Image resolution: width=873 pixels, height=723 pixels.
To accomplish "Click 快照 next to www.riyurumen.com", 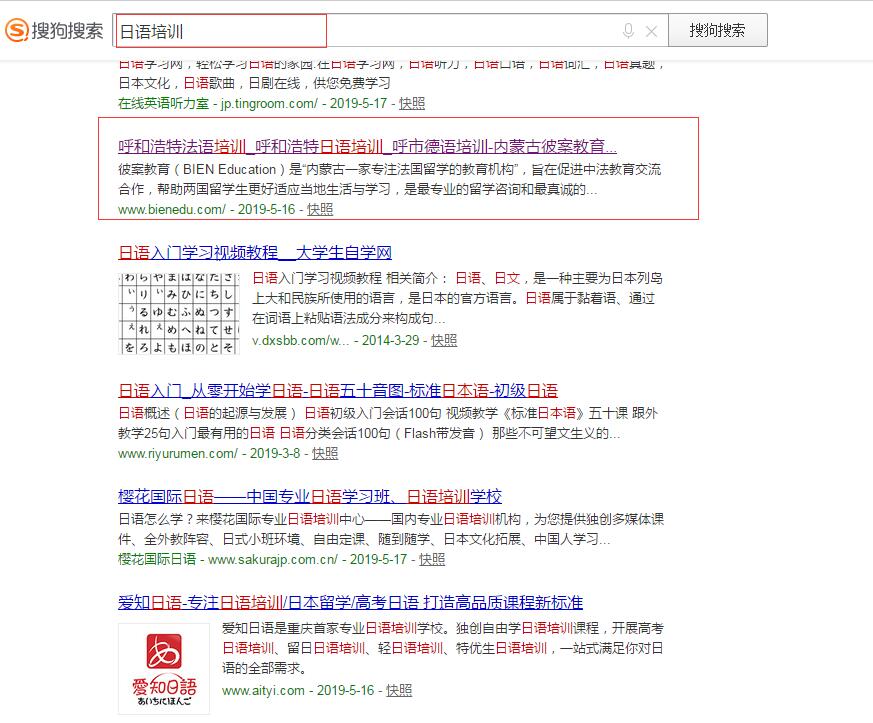I will coord(324,453).
